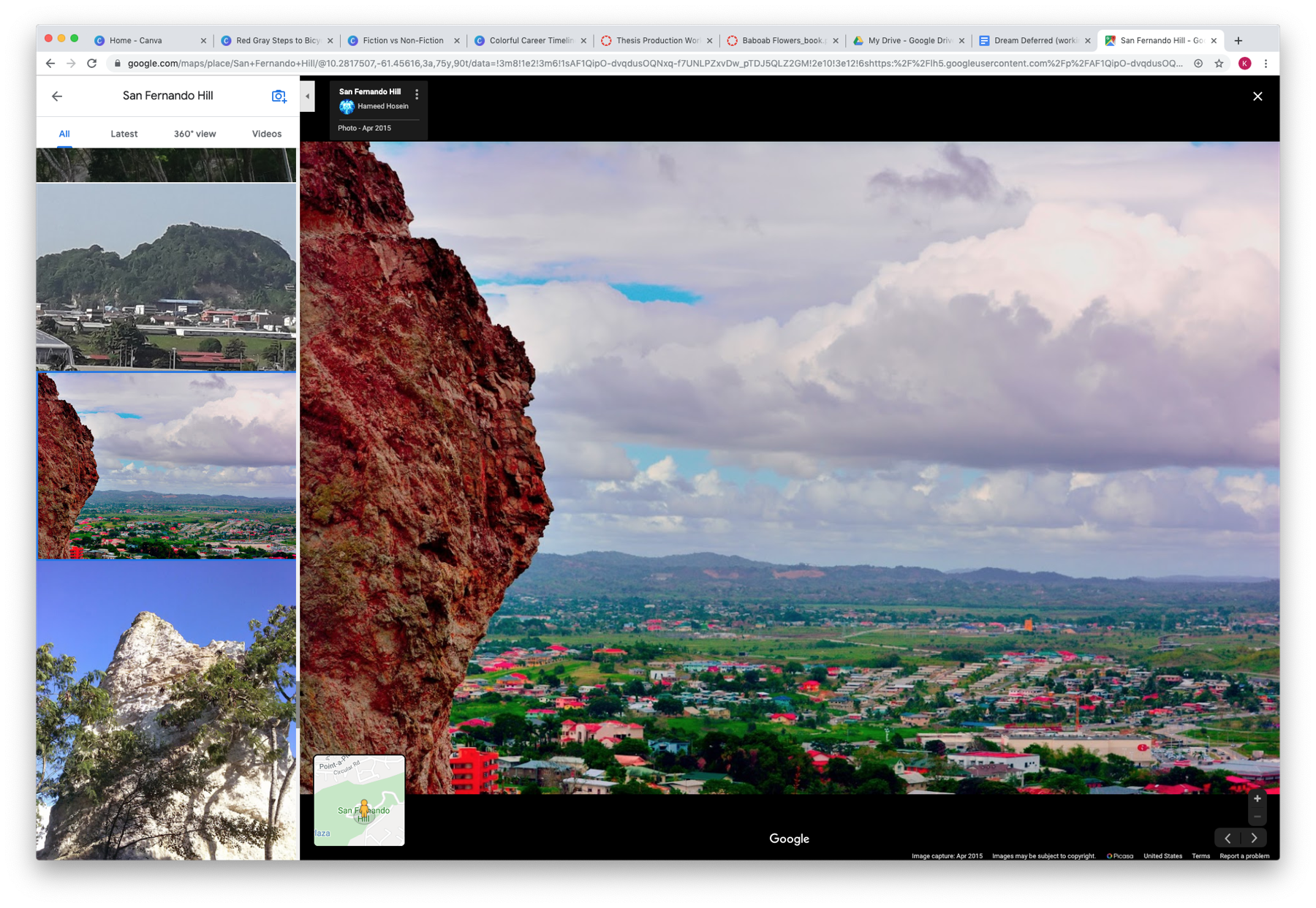
Task: Select the white rock cliff thumbnail
Action: pyautogui.click(x=167, y=709)
